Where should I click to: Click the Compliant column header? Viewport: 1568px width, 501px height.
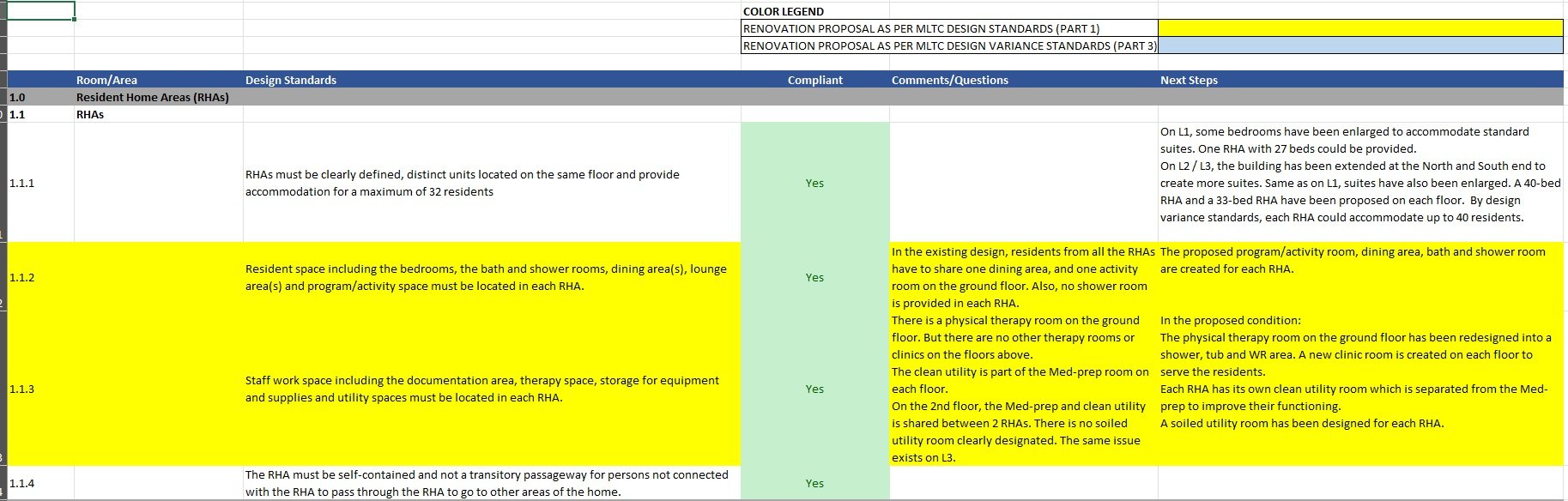coord(815,80)
